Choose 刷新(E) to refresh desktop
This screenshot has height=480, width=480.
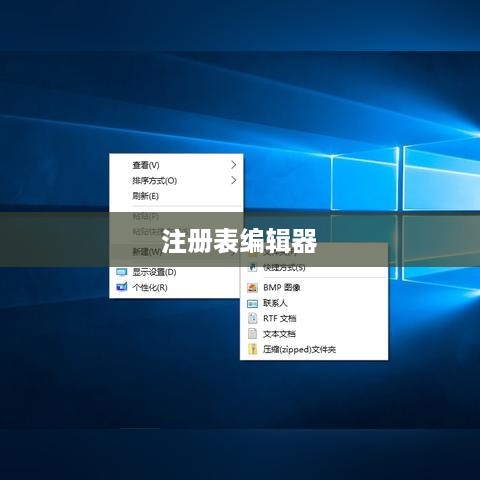pyautogui.click(x=176, y=196)
